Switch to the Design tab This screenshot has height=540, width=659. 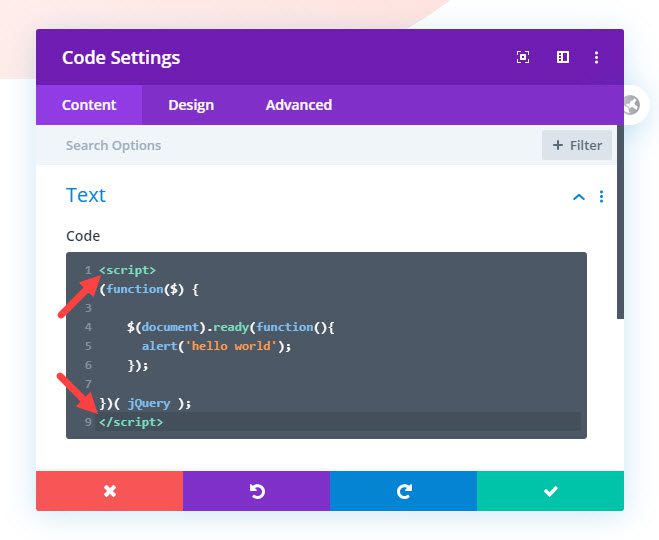click(191, 105)
